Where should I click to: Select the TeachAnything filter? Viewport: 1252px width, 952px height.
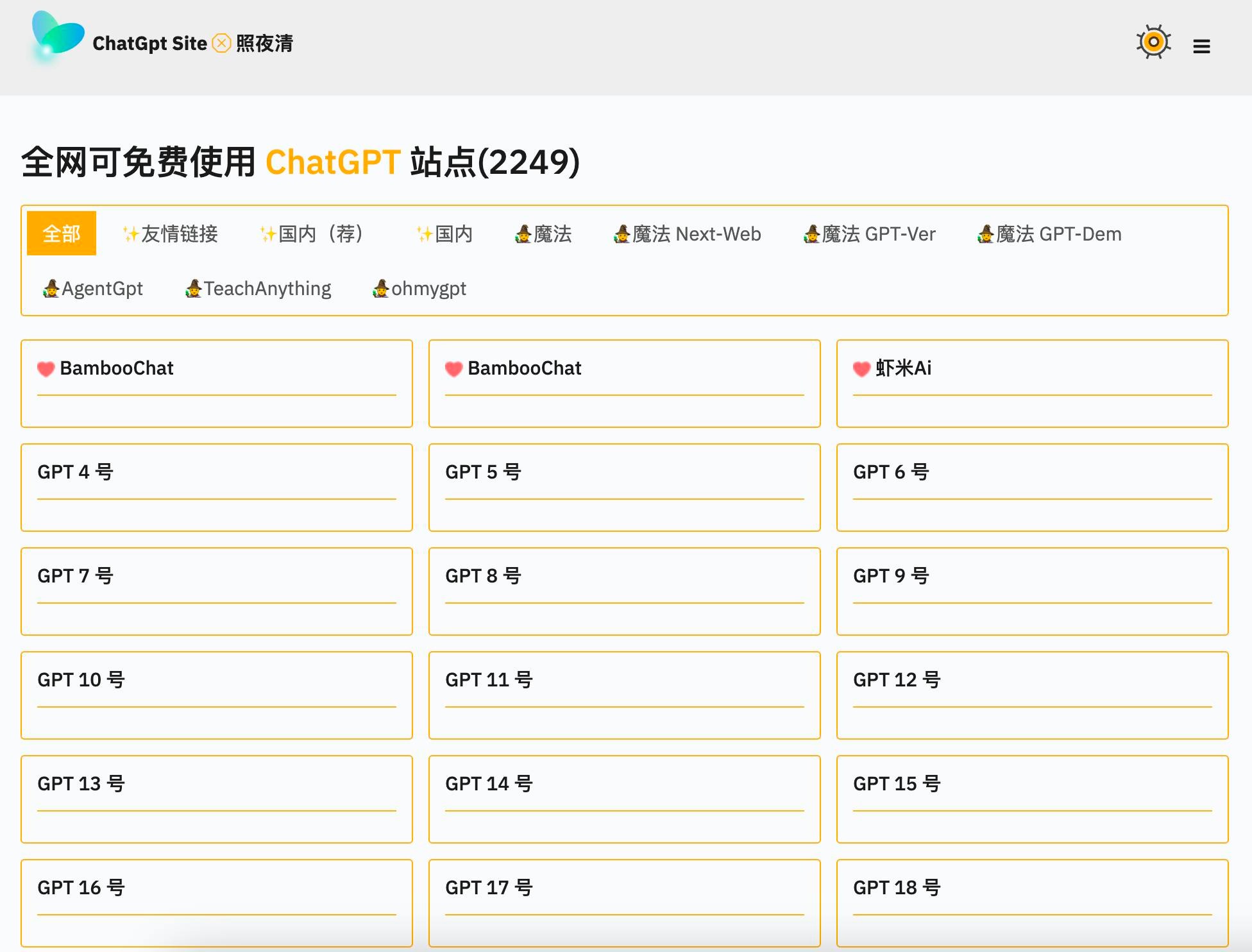257,289
